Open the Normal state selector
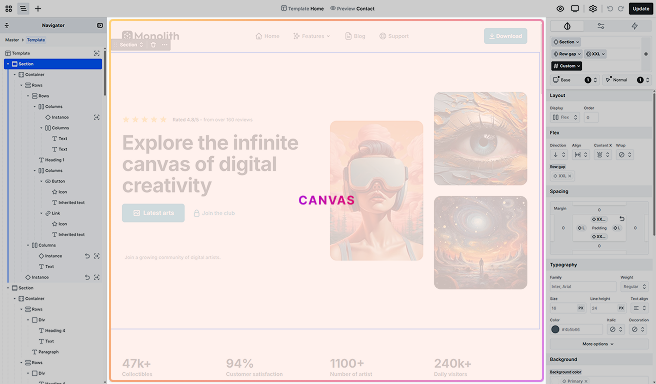 click(x=627, y=80)
